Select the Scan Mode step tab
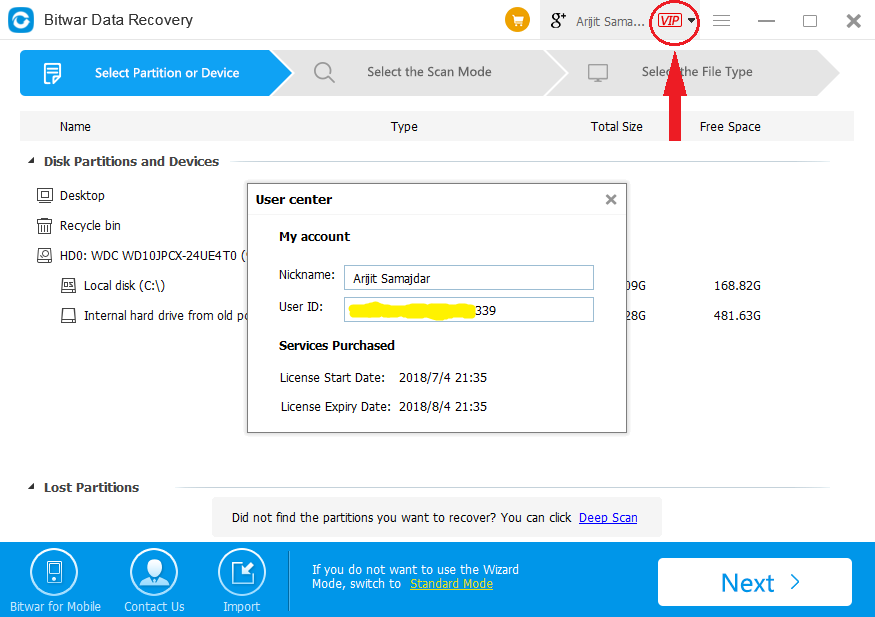This screenshot has height=617, width=875. [428, 72]
